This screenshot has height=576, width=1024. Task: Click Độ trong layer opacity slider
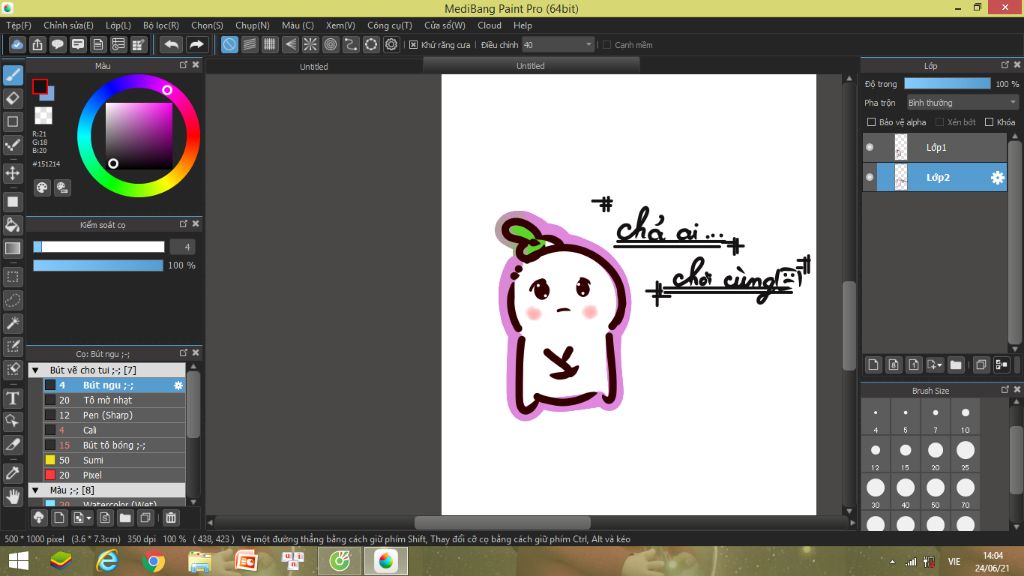(x=947, y=84)
